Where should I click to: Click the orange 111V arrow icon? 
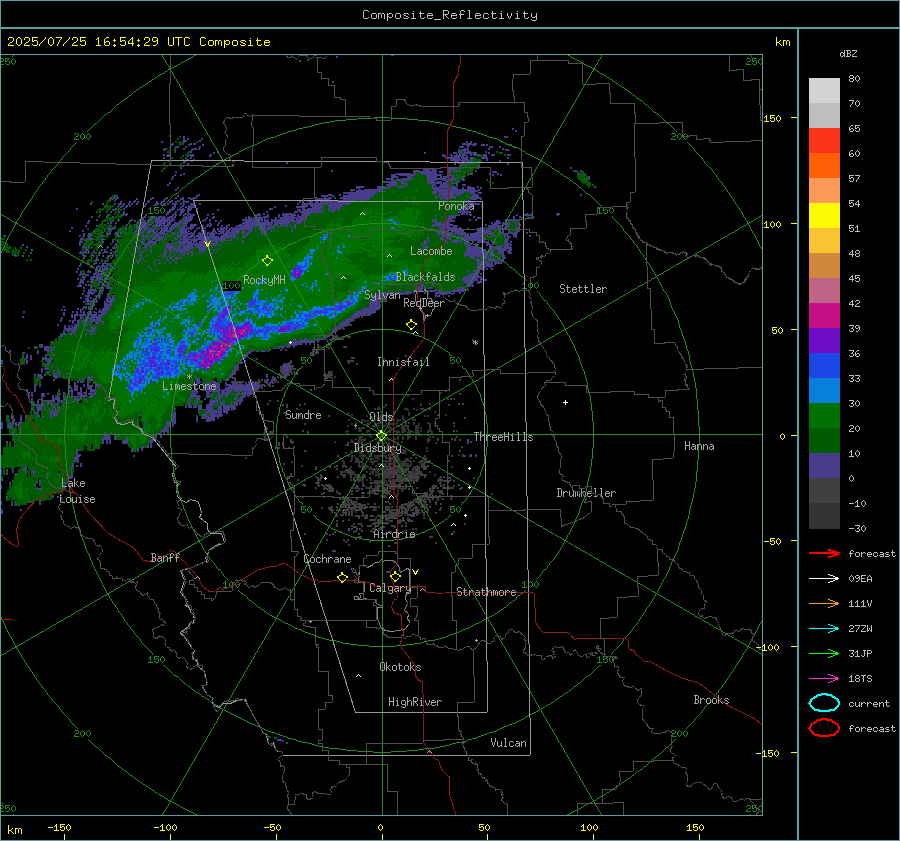pos(824,603)
